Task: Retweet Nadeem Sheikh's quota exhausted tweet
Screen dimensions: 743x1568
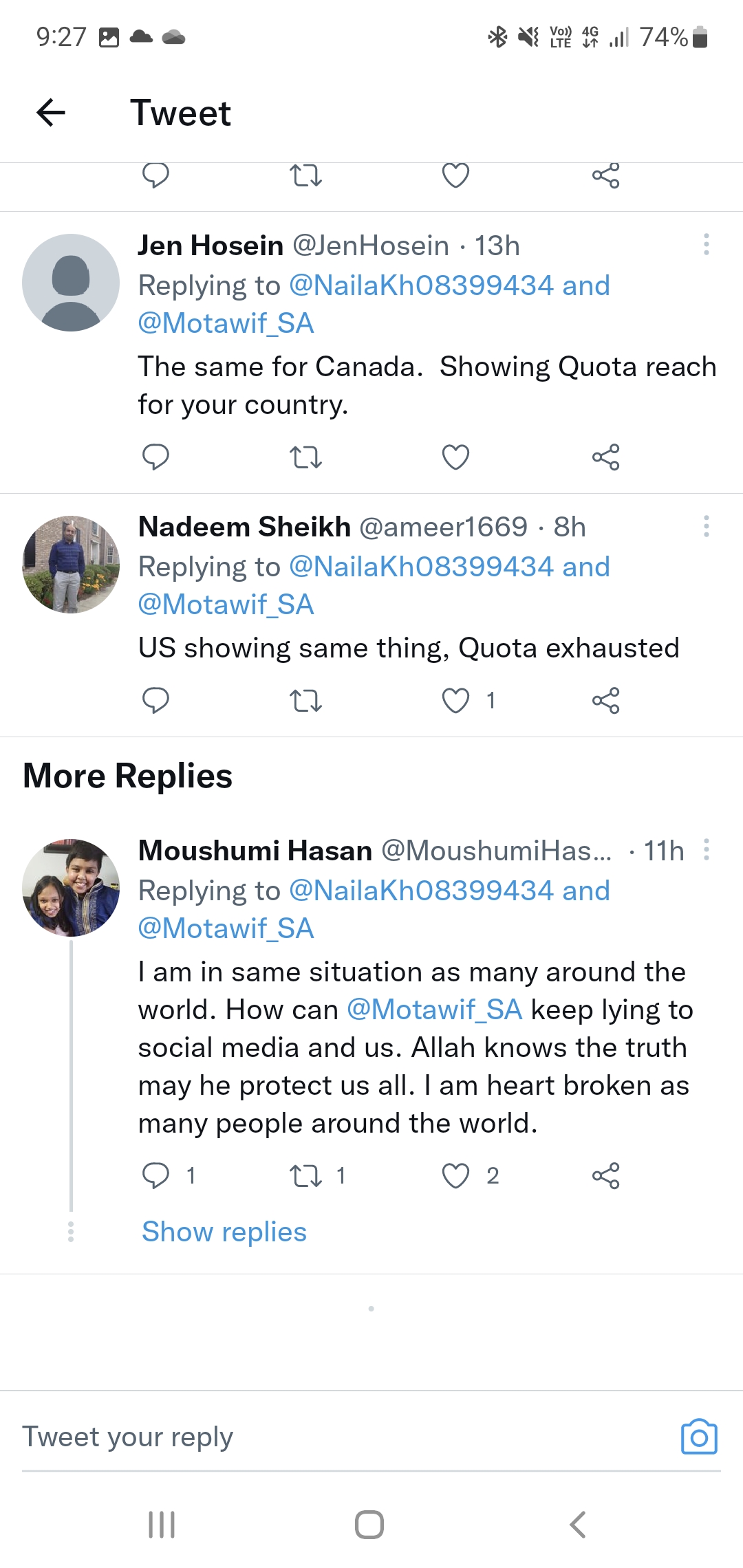Action: click(x=305, y=701)
